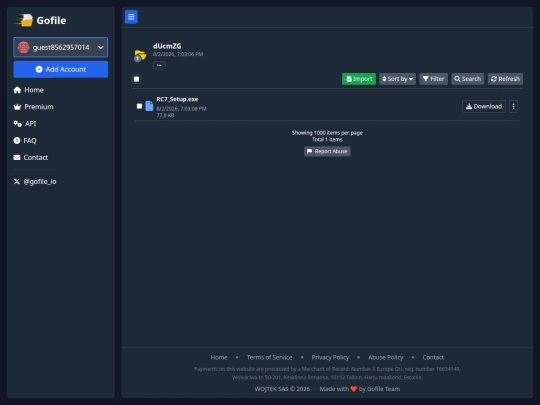This screenshot has width=540, height=405.
Task: Click the Add Account button
Action: coord(61,69)
